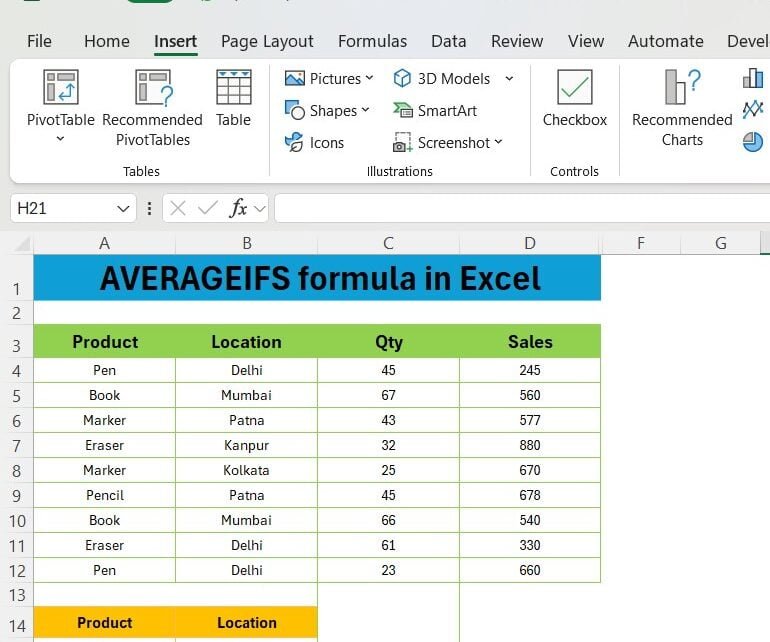Switch to the Formulas tab
The width and height of the screenshot is (770, 642).
(x=372, y=41)
